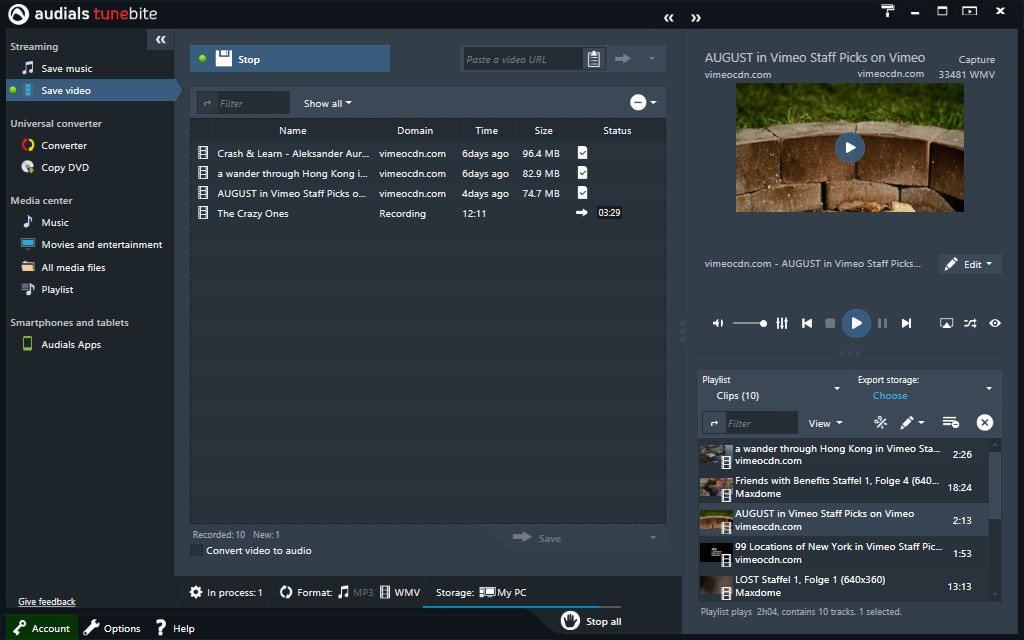Open the Show all filter dropdown

[326, 103]
